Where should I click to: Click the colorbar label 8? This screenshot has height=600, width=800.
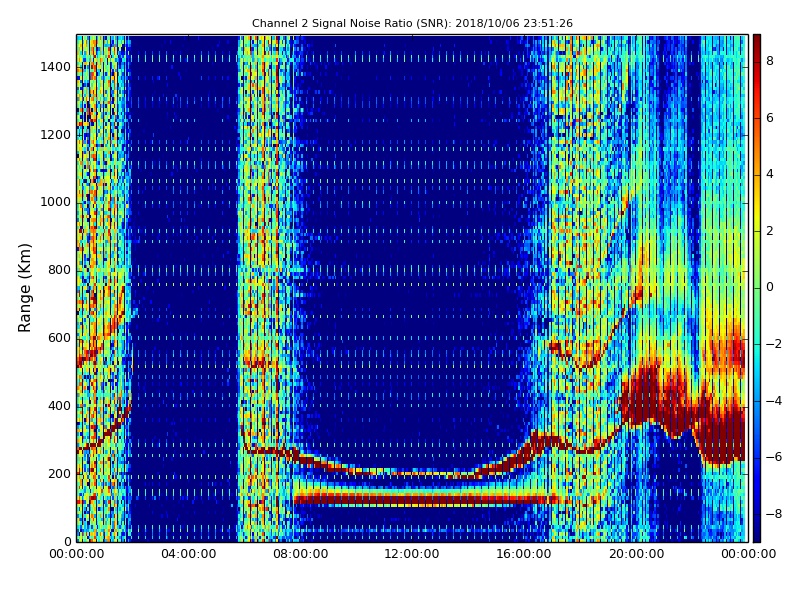coord(770,61)
